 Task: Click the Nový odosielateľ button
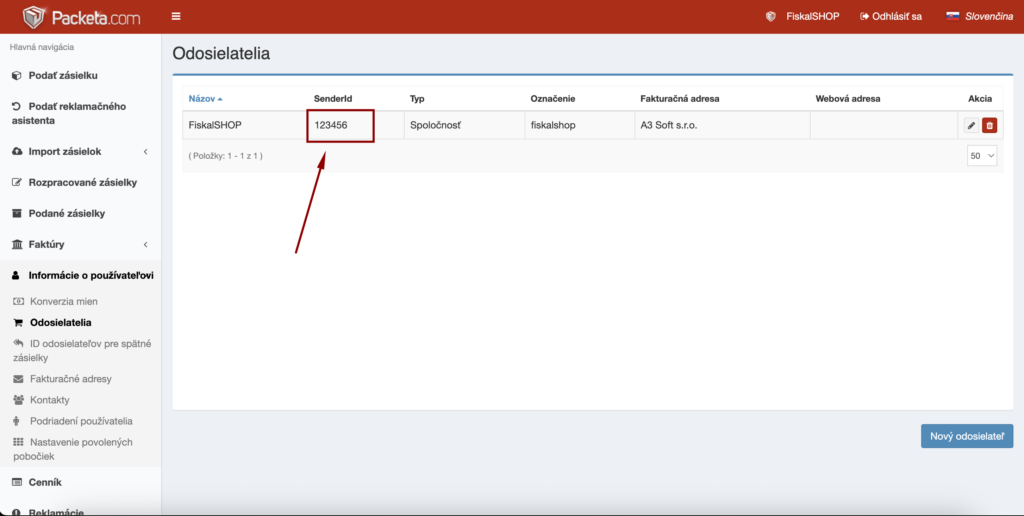[966, 436]
